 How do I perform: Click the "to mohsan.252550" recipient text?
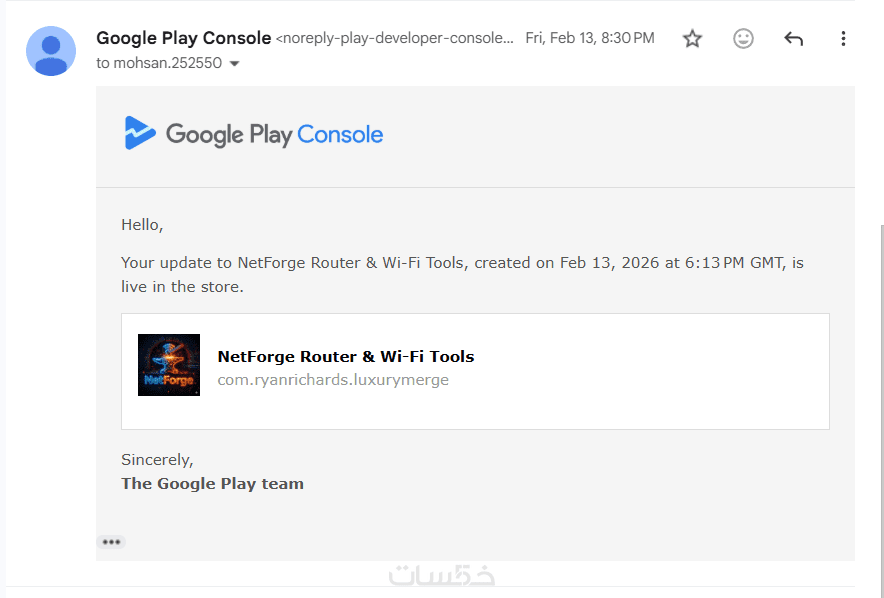coord(159,63)
